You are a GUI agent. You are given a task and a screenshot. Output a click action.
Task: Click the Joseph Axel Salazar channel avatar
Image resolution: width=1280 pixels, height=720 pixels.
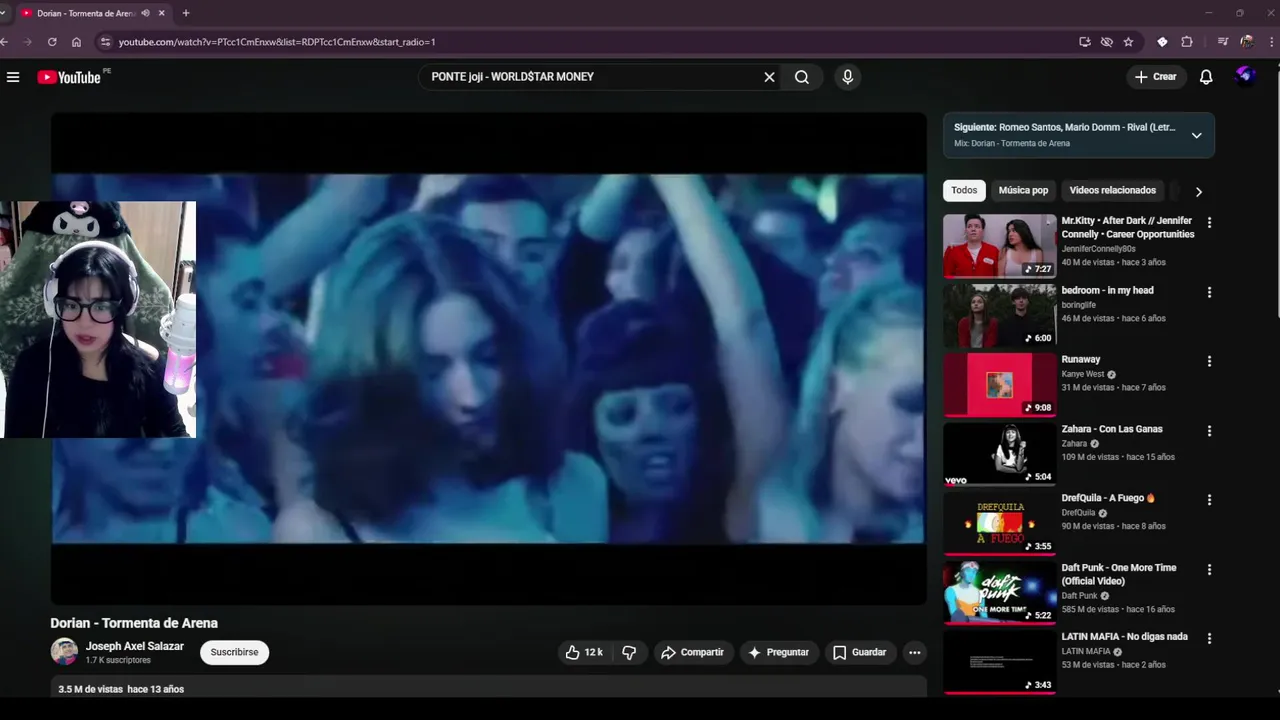pyautogui.click(x=64, y=651)
